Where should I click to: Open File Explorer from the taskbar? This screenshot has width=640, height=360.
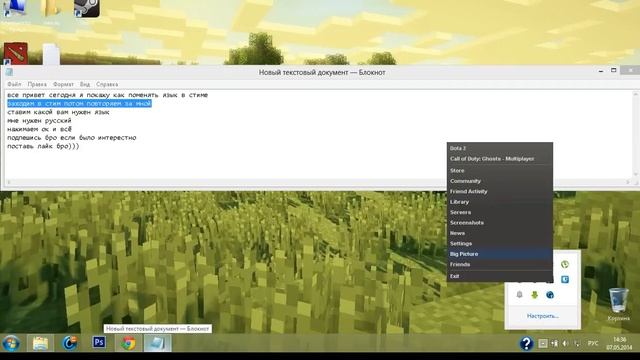[40, 343]
